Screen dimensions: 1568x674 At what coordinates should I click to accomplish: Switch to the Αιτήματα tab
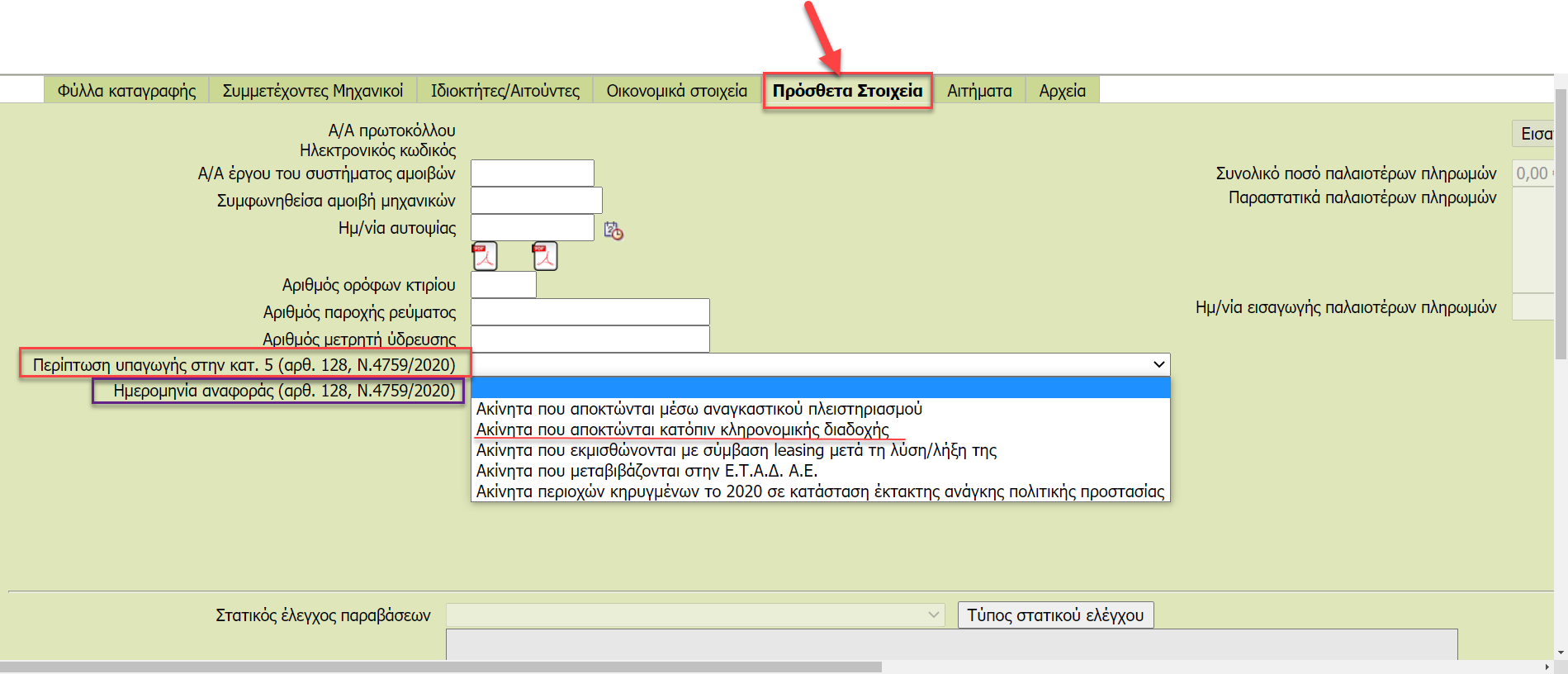point(979,91)
